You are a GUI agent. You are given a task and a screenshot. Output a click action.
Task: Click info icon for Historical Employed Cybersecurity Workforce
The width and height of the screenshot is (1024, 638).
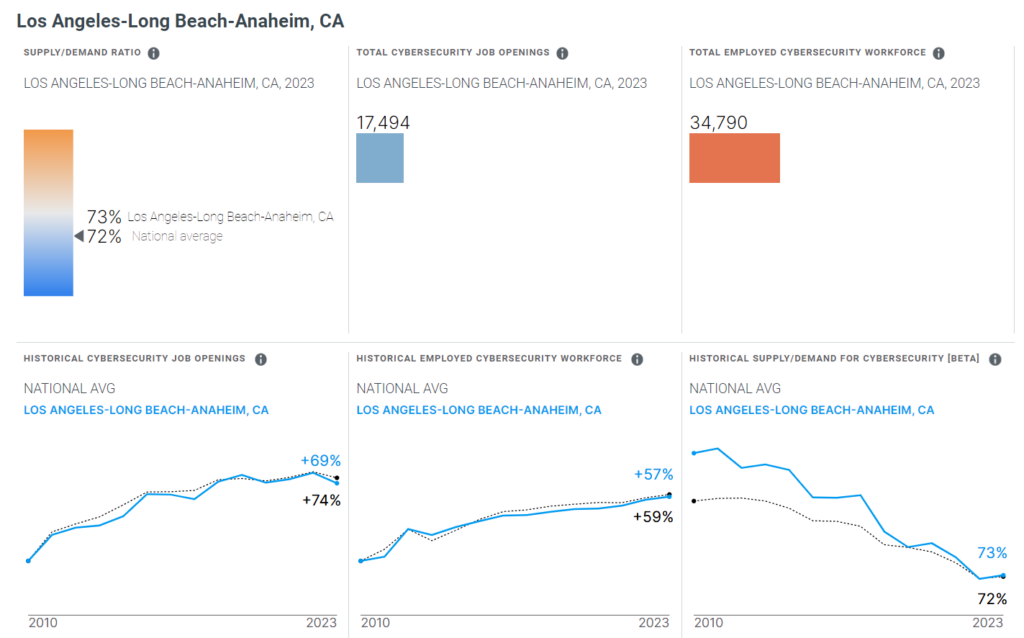pos(637,359)
